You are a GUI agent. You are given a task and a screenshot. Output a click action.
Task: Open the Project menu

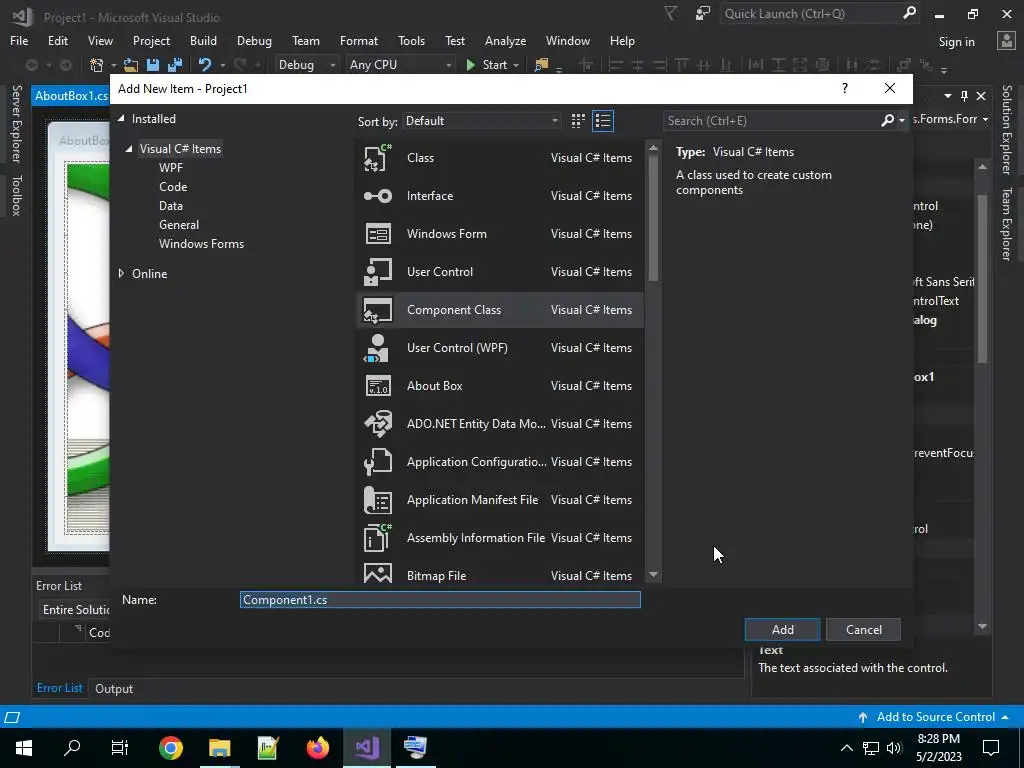click(x=152, y=40)
